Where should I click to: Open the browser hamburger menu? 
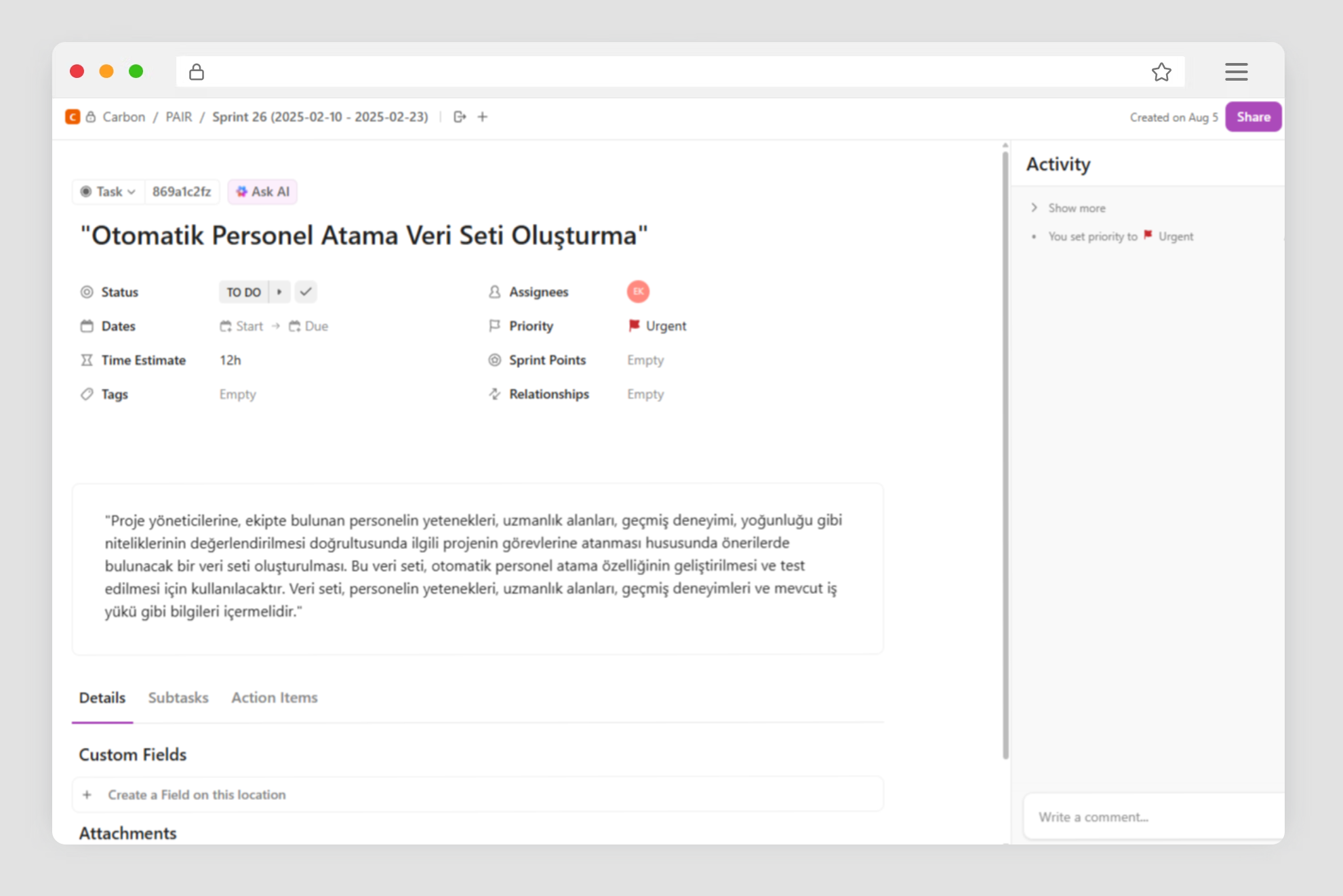pos(1236,72)
